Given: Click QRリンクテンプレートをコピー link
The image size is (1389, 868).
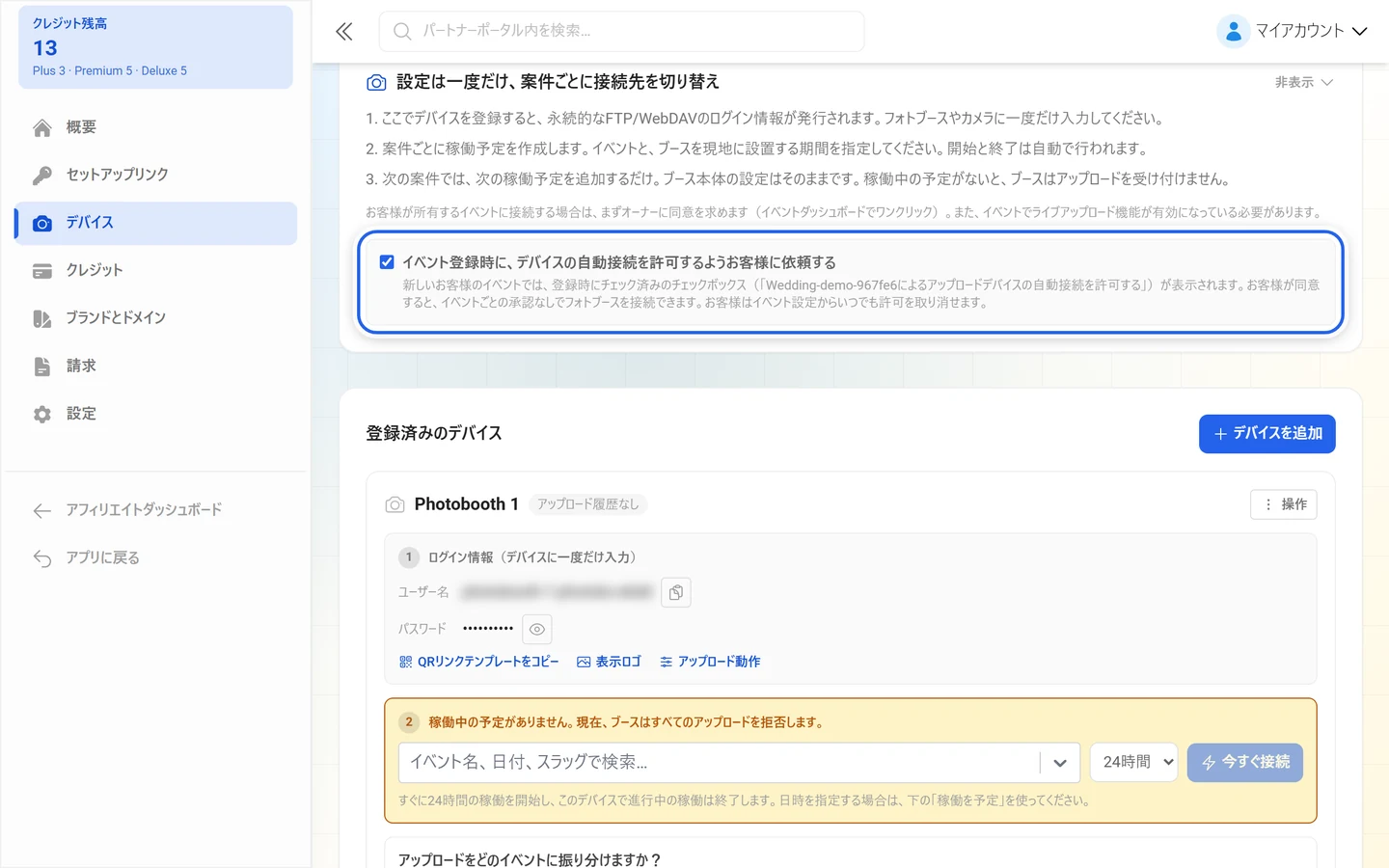Looking at the screenshot, I should pos(479,662).
